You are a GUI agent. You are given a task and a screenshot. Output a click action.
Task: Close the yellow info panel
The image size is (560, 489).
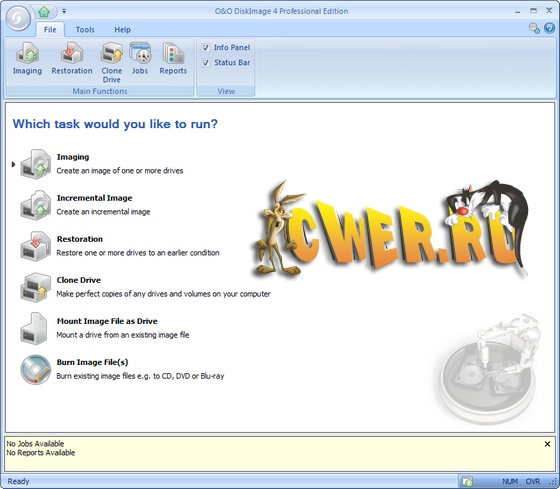(547, 444)
